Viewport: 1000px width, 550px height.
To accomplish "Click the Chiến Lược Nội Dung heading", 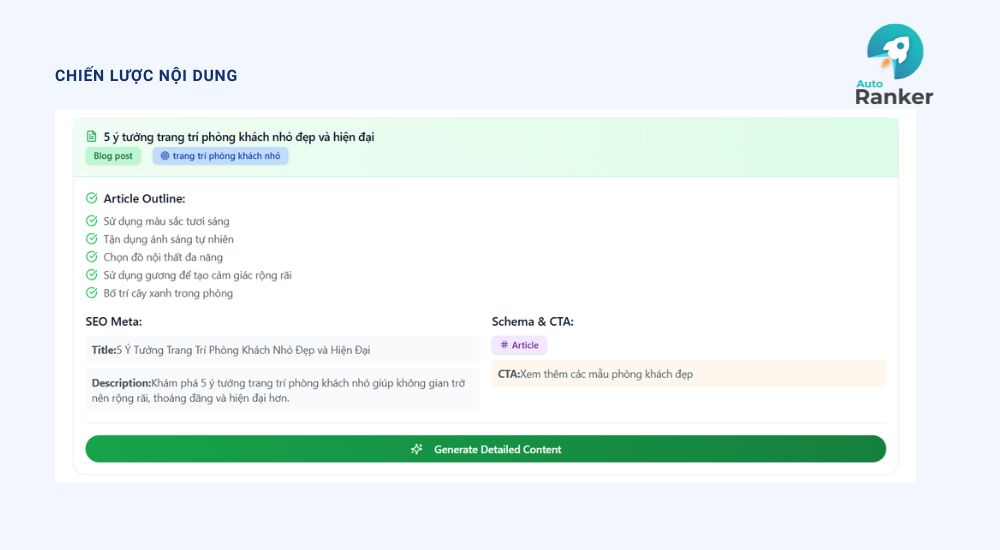I will tap(146, 76).
